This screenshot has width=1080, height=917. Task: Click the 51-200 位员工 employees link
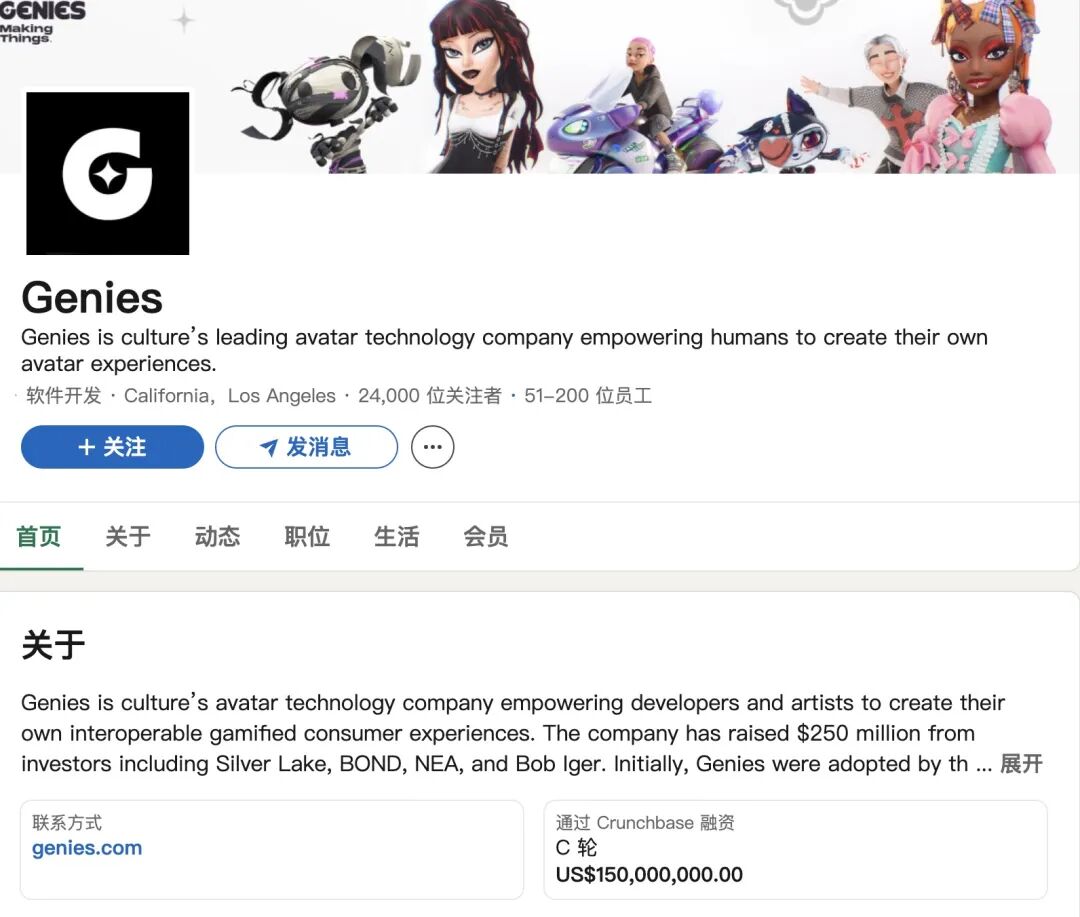click(x=588, y=395)
